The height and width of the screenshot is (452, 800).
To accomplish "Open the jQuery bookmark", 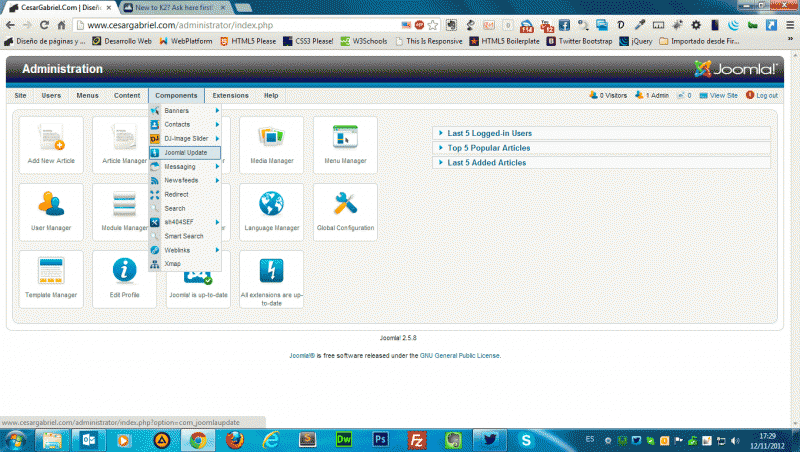I will click(636, 41).
